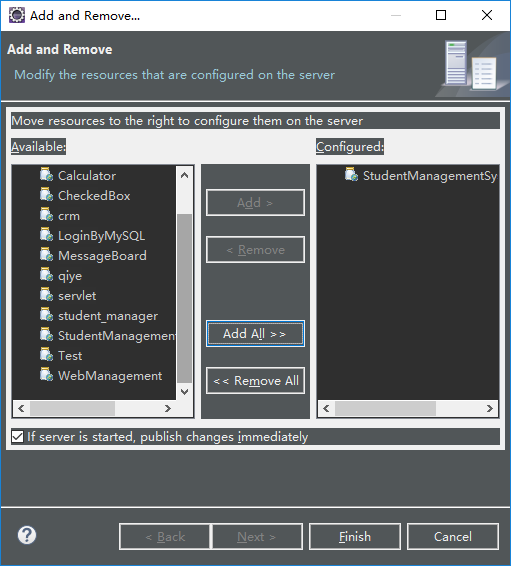Select crm in the Available list
The image size is (511, 566).
pyautogui.click(x=69, y=216)
